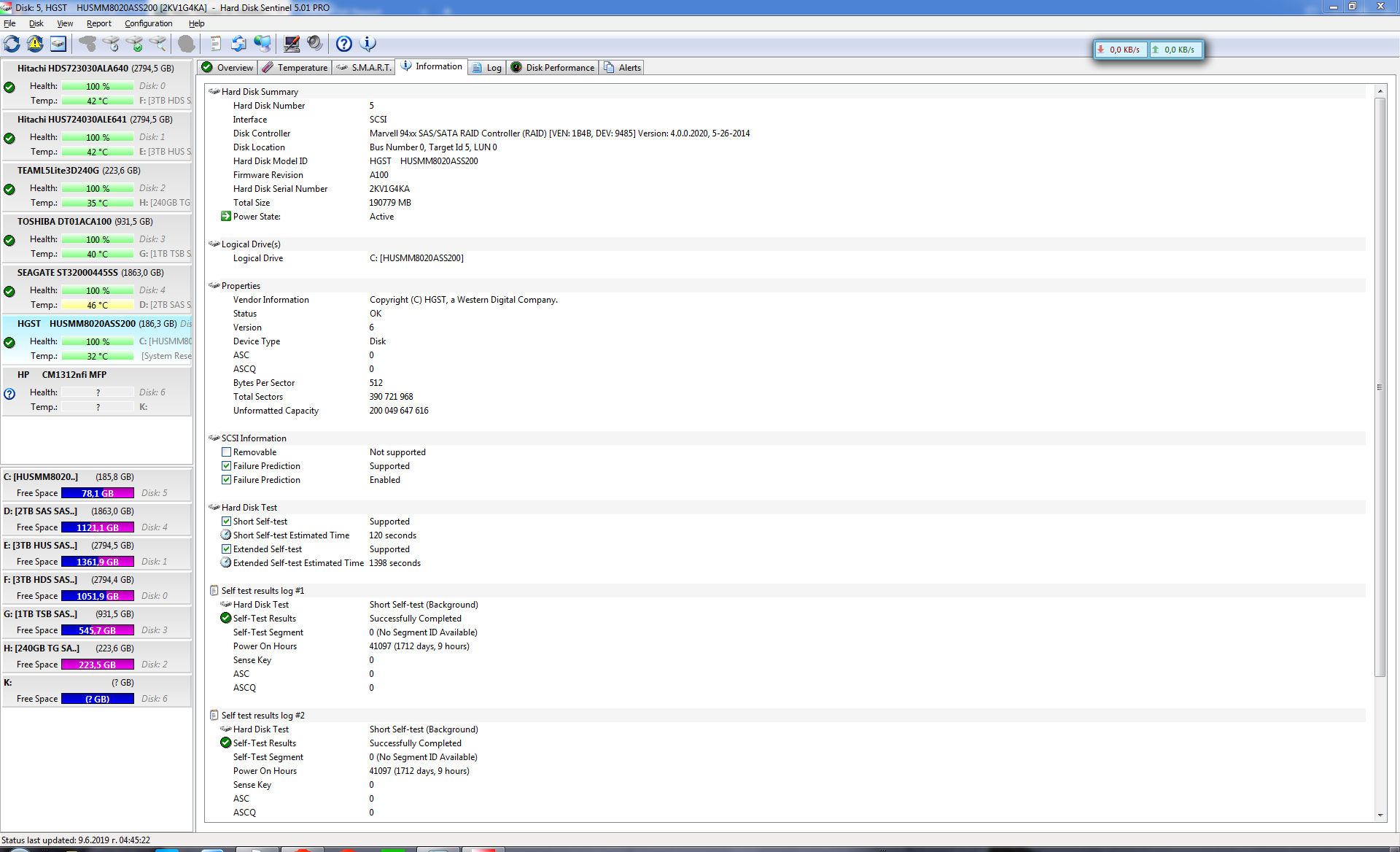
Task: Click the refresh disk information toolbar icon
Action: click(x=12, y=44)
